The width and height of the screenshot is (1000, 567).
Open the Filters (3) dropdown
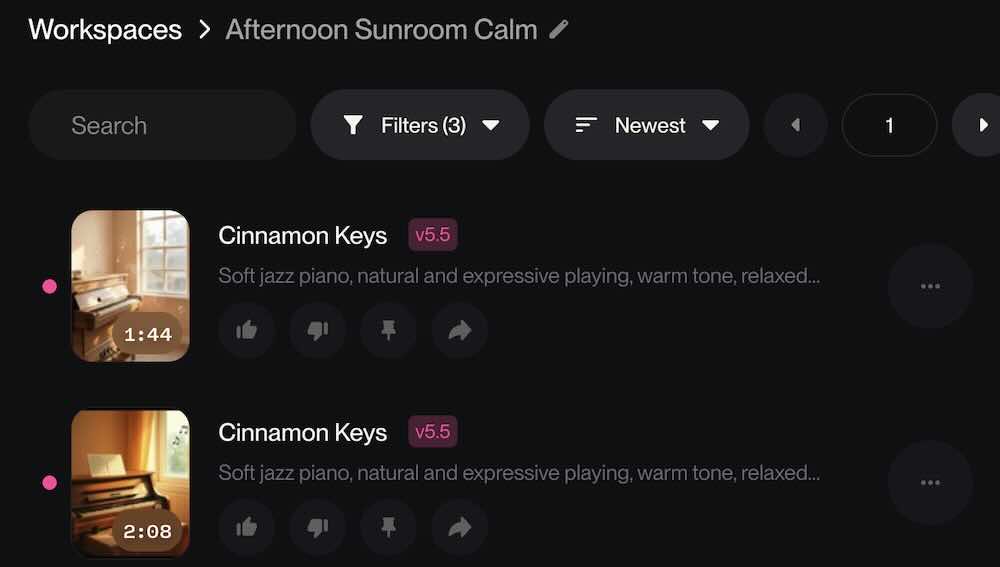[420, 125]
